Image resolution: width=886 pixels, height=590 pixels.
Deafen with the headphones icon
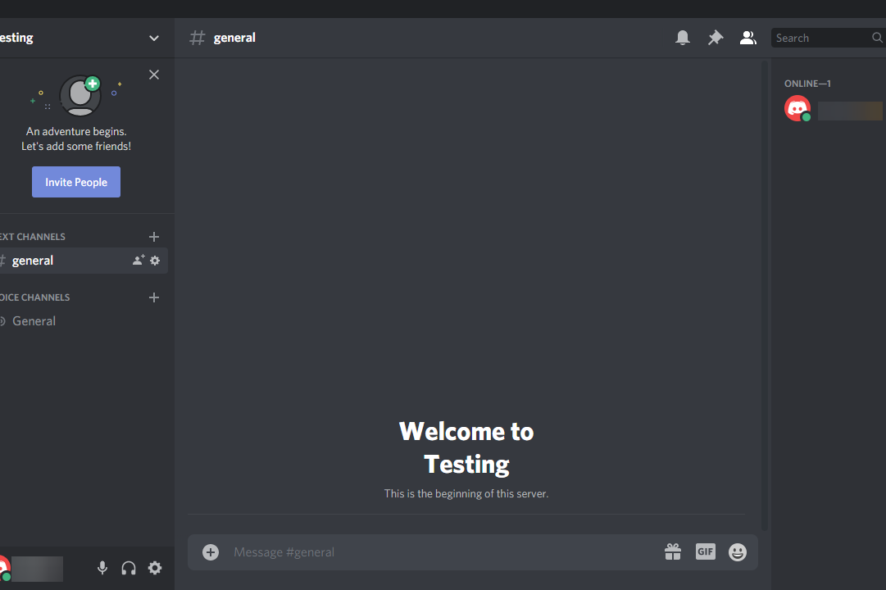tap(129, 568)
